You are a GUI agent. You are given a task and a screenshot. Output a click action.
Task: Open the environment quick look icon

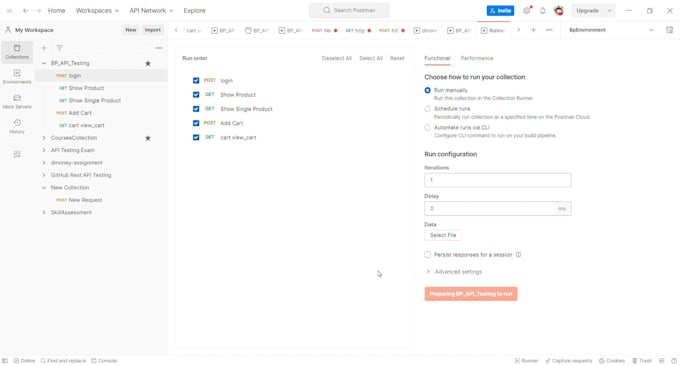point(670,30)
